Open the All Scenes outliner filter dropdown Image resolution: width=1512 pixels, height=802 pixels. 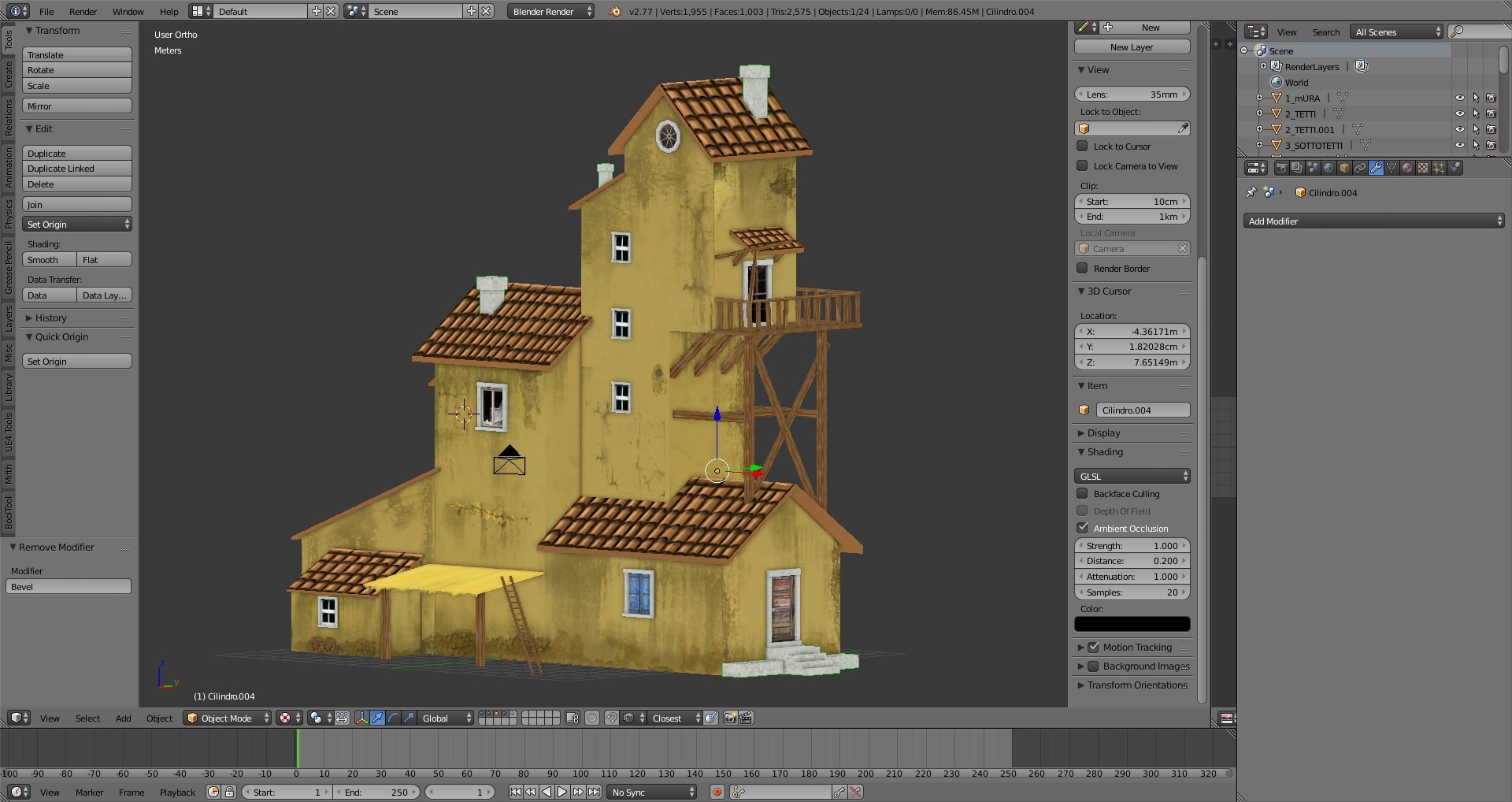(1397, 32)
